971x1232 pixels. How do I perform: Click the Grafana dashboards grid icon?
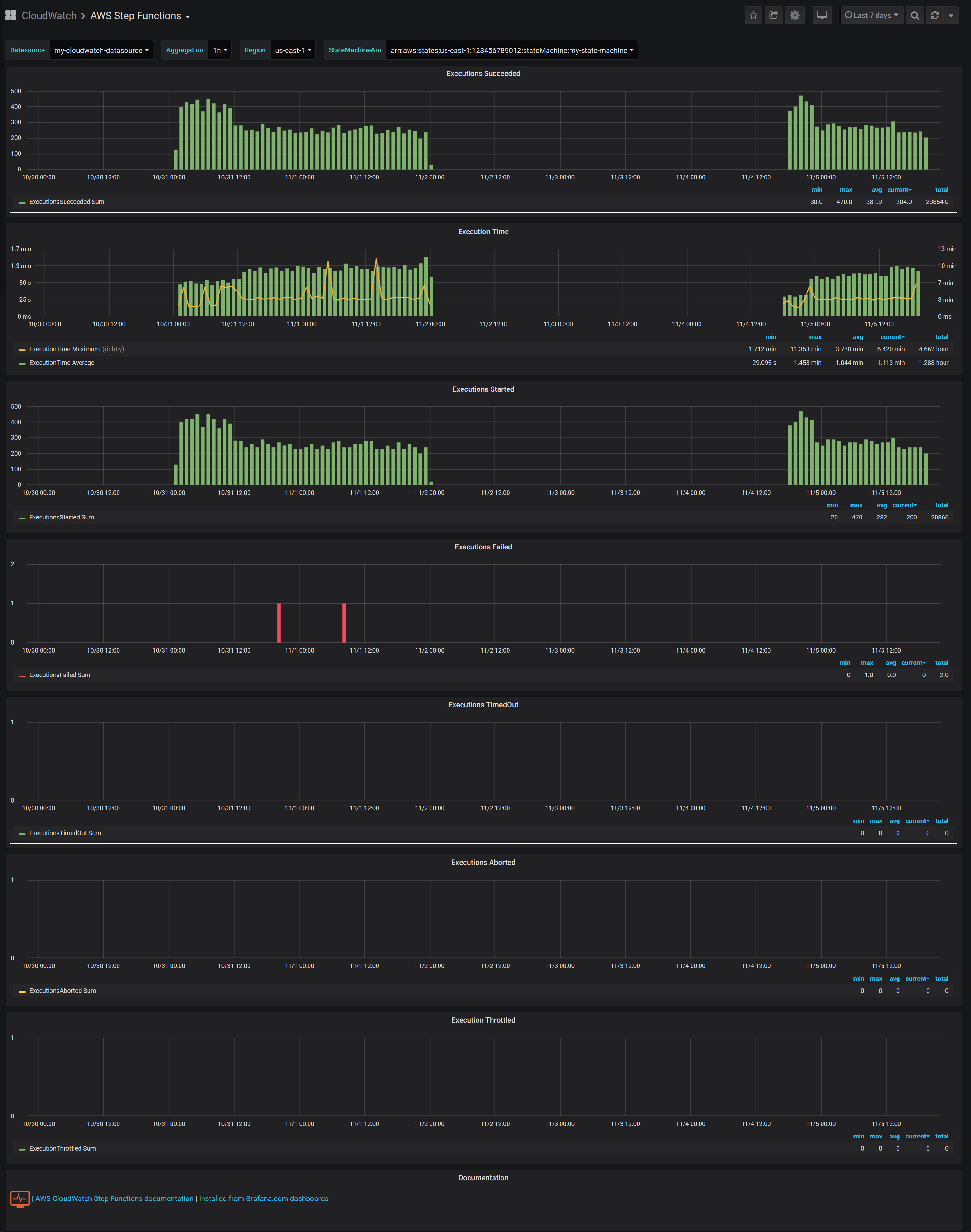[x=10, y=15]
